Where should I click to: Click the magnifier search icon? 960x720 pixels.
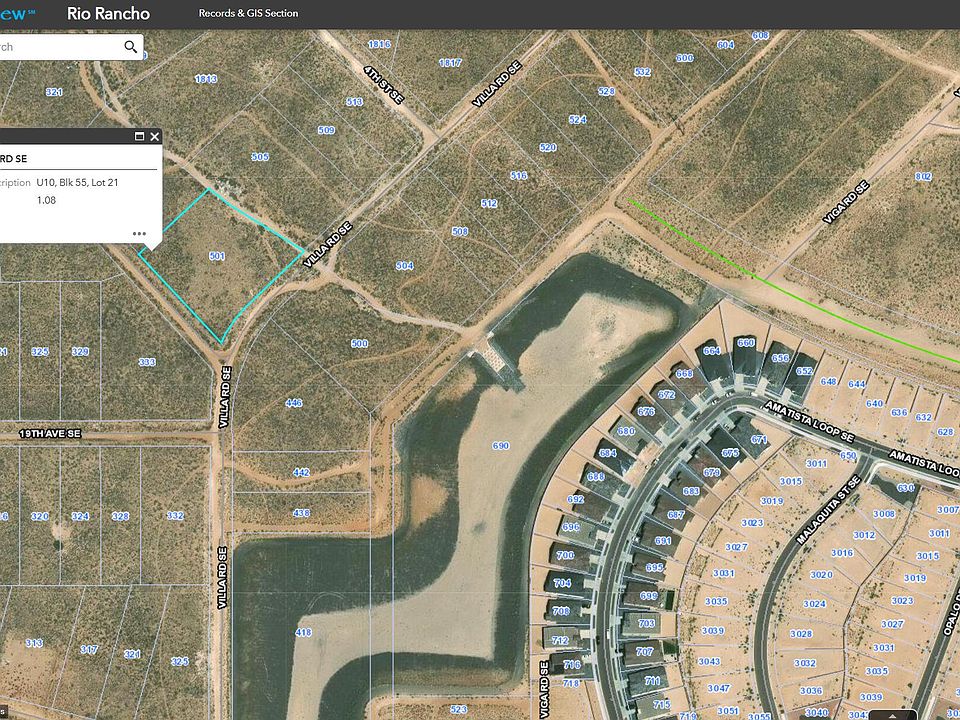click(131, 47)
